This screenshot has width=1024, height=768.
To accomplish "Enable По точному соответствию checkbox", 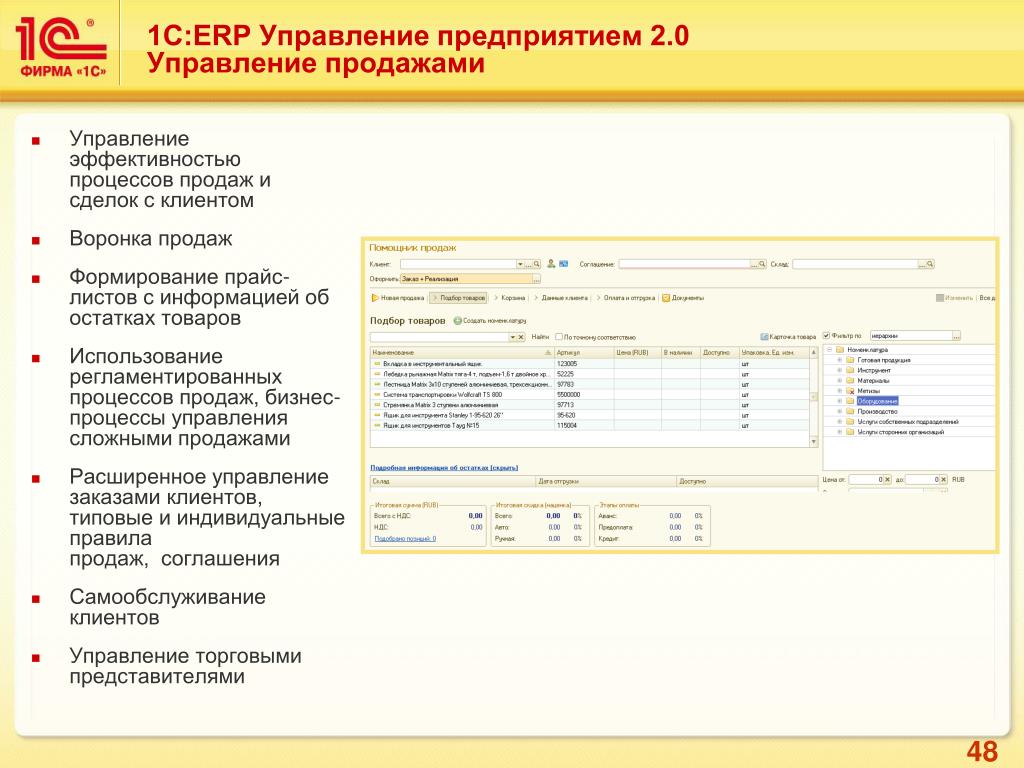I will pyautogui.click(x=559, y=337).
